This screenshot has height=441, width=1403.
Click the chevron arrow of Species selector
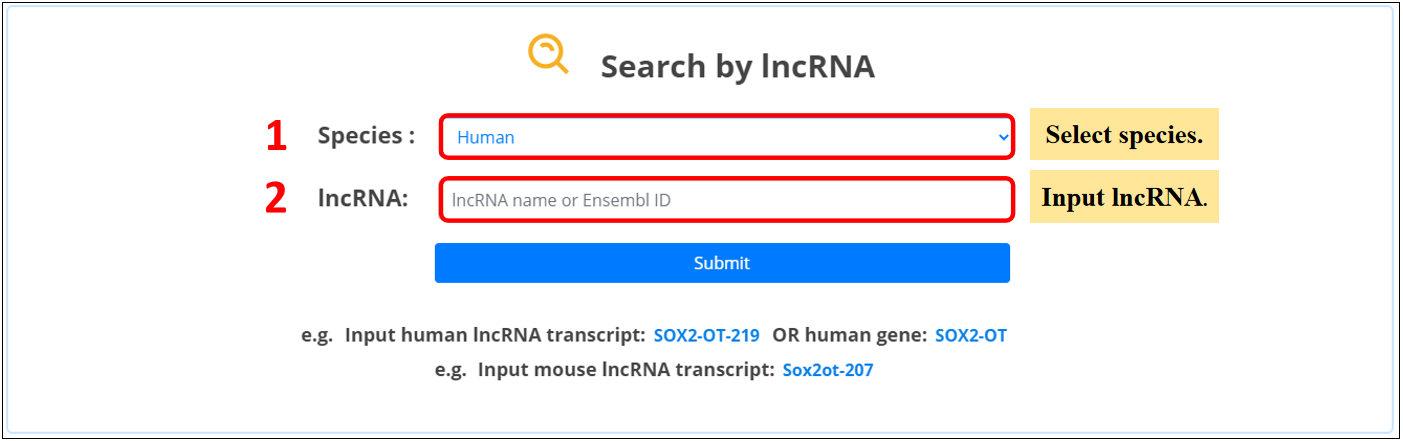tap(1003, 137)
